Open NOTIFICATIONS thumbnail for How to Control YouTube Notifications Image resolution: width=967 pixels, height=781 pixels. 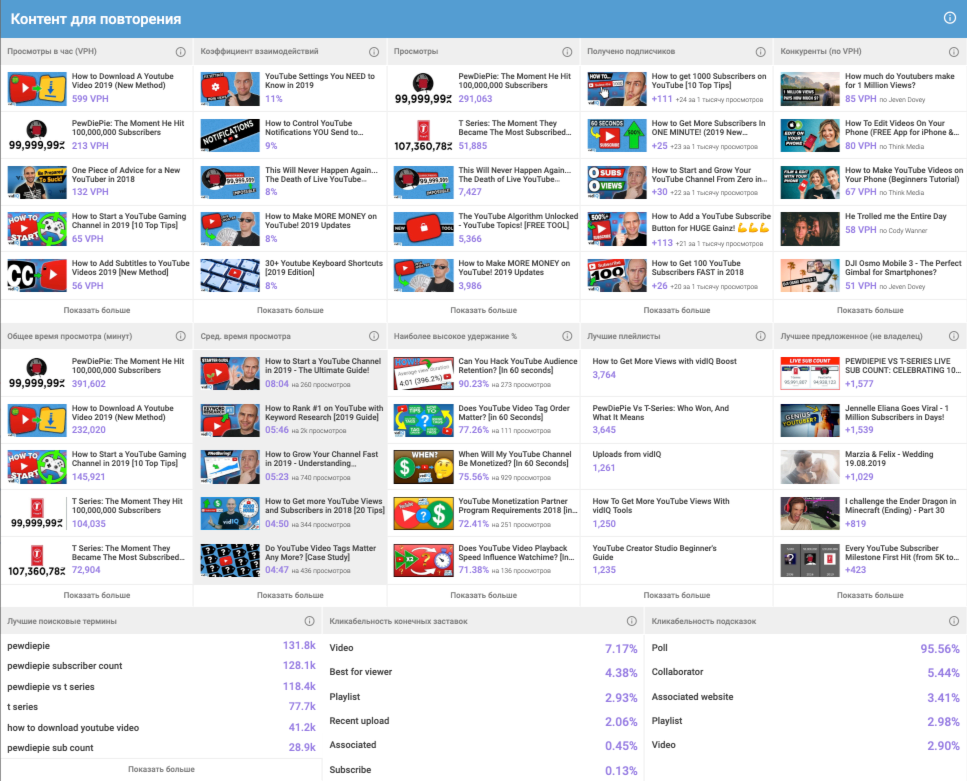[x=230, y=135]
